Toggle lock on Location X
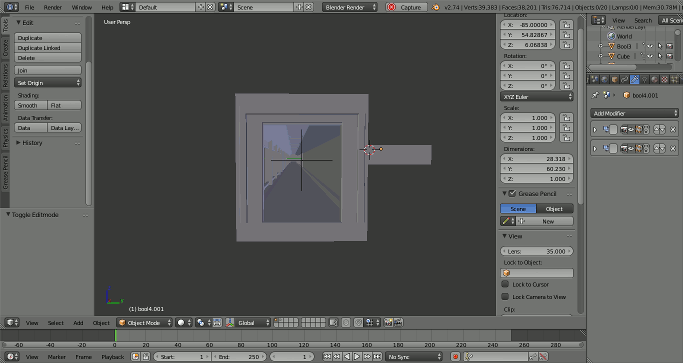The height and width of the screenshot is (363, 683). pyautogui.click(x=566, y=25)
